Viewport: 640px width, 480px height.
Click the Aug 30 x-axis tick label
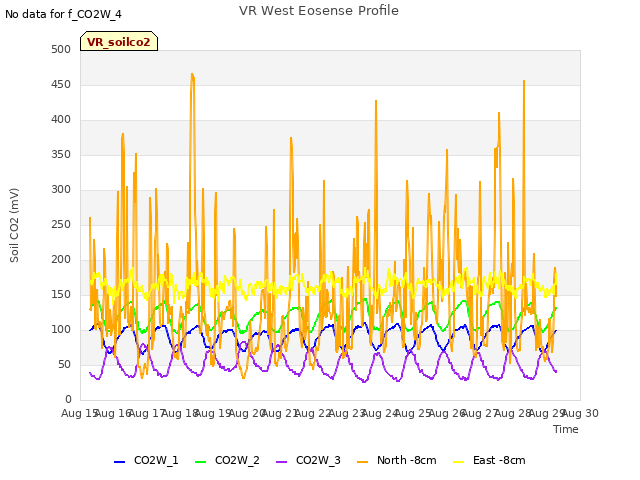[x=581, y=413]
